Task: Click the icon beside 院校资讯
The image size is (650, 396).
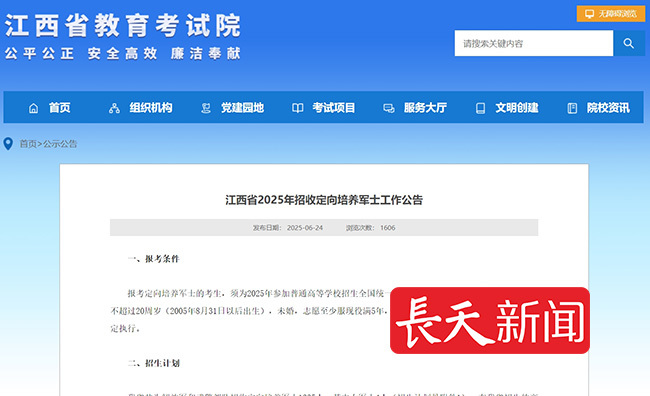Action: coord(572,108)
